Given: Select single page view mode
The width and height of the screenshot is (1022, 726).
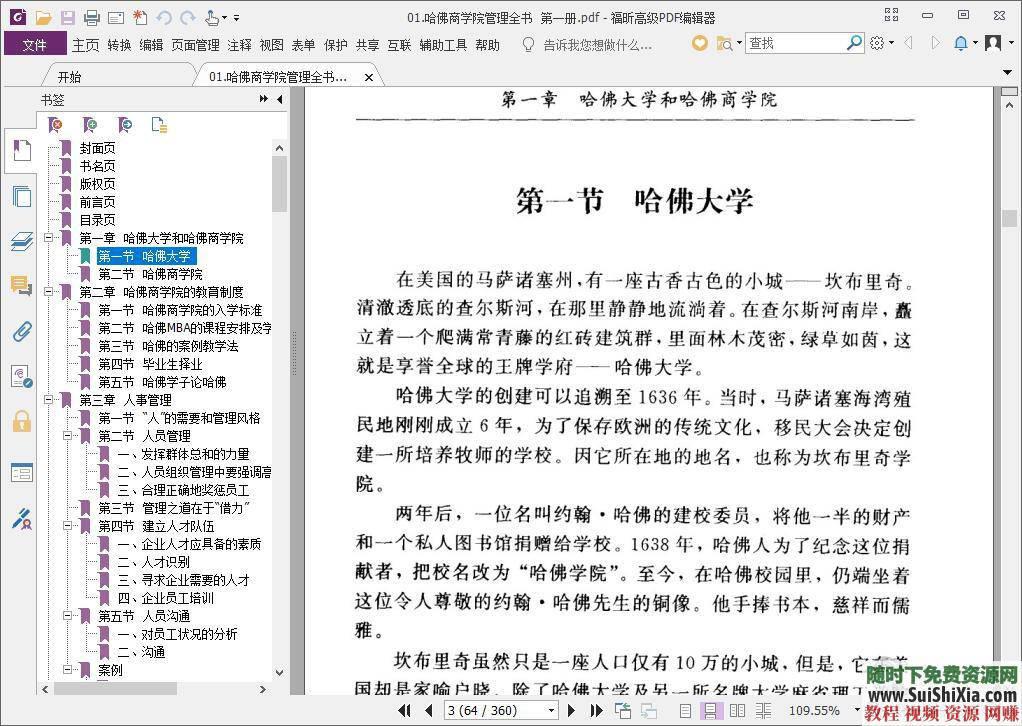Looking at the screenshot, I should click(685, 710).
